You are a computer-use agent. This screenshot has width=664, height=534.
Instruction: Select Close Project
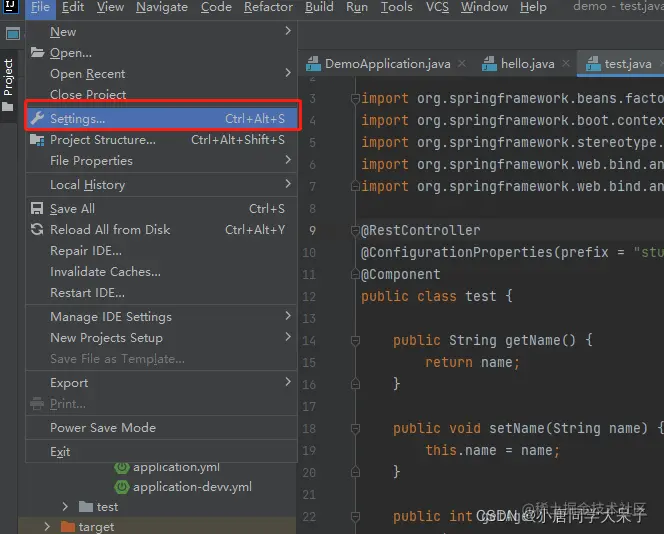[x=162, y=94]
